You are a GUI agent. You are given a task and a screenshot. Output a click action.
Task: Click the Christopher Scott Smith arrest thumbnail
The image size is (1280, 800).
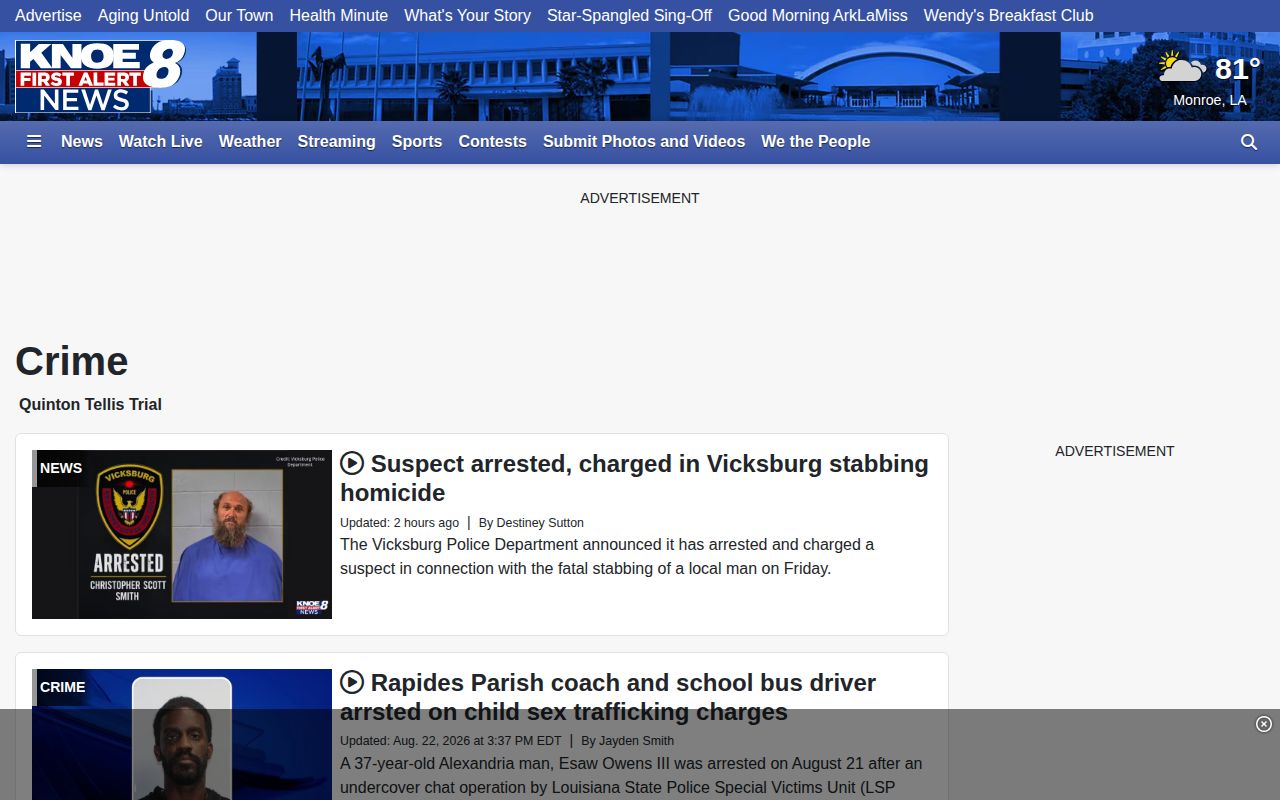click(x=182, y=534)
